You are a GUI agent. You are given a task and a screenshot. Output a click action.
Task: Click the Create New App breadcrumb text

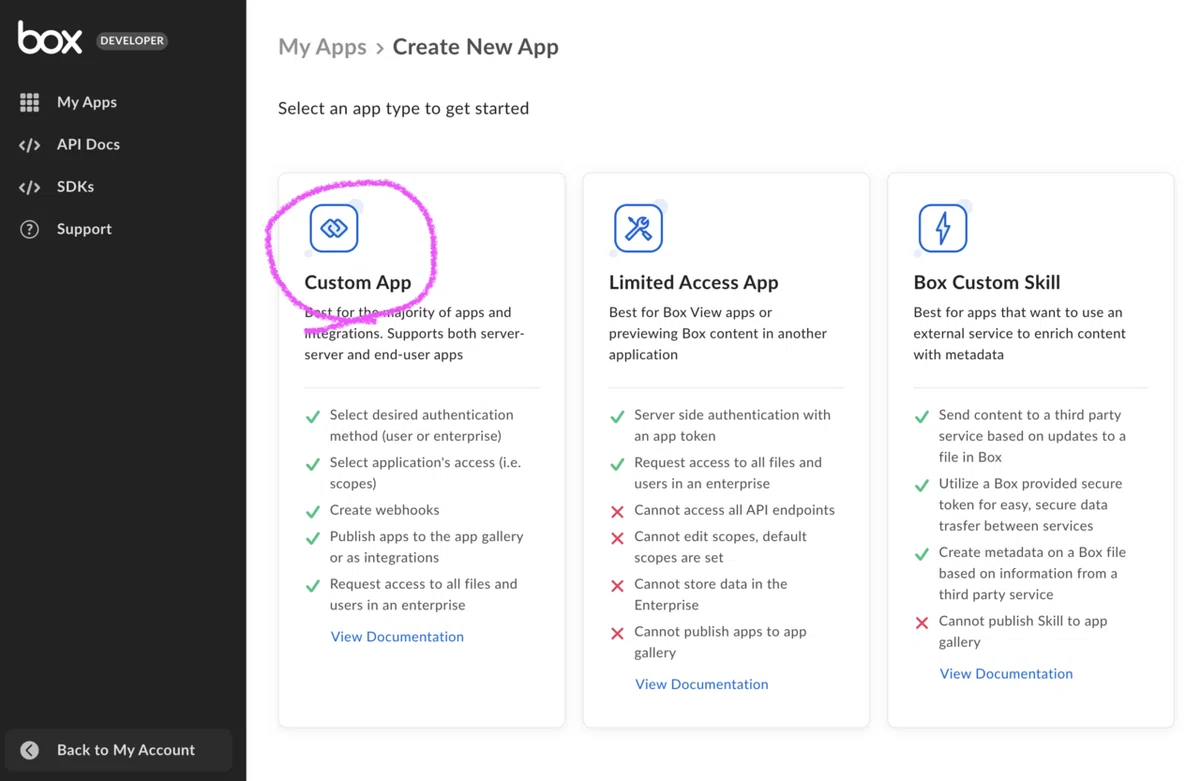pyautogui.click(x=475, y=47)
